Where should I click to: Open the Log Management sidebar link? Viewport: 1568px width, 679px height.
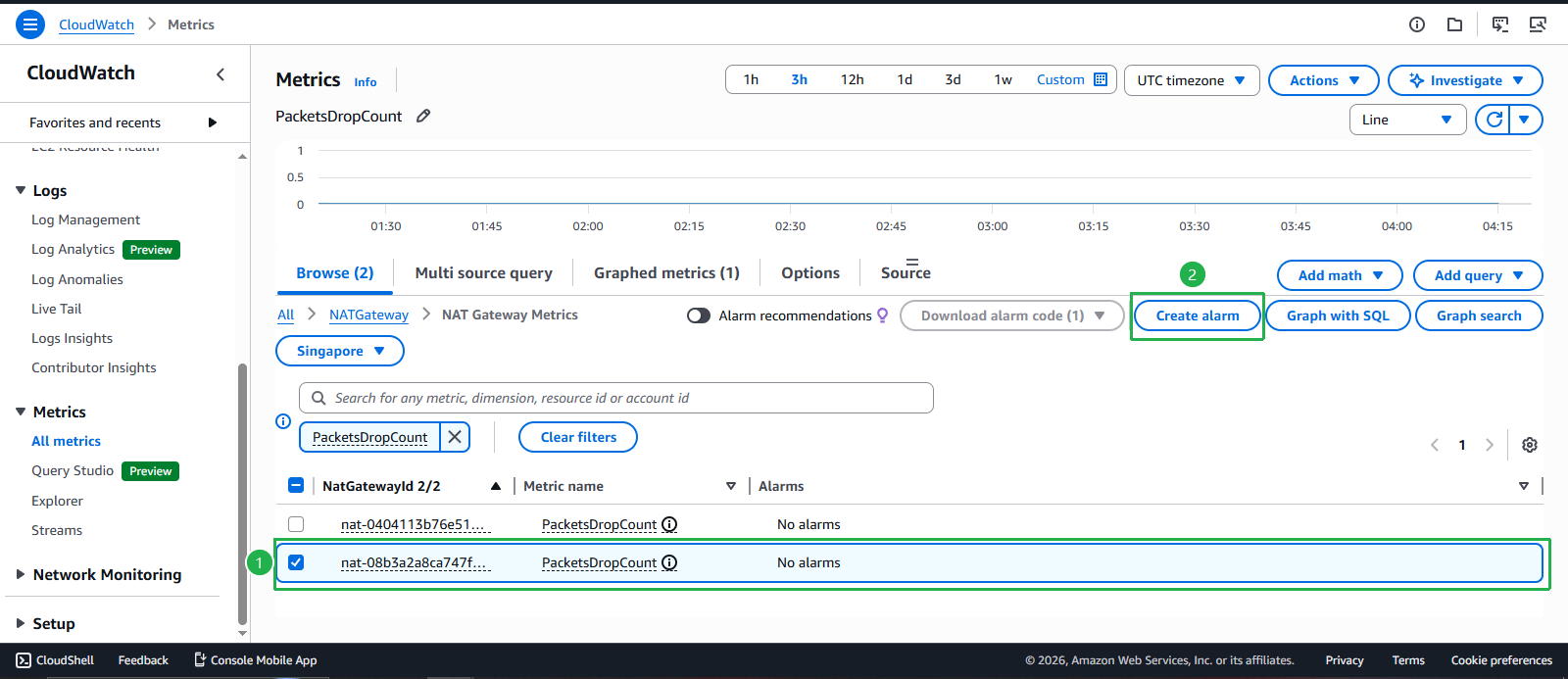pos(85,219)
